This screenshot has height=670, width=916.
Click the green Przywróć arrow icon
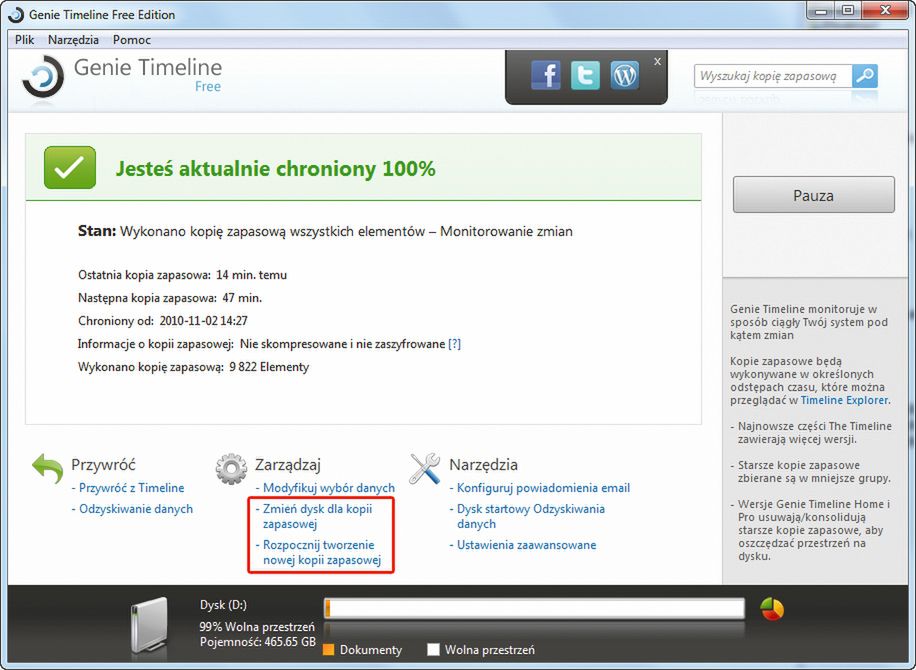47,468
